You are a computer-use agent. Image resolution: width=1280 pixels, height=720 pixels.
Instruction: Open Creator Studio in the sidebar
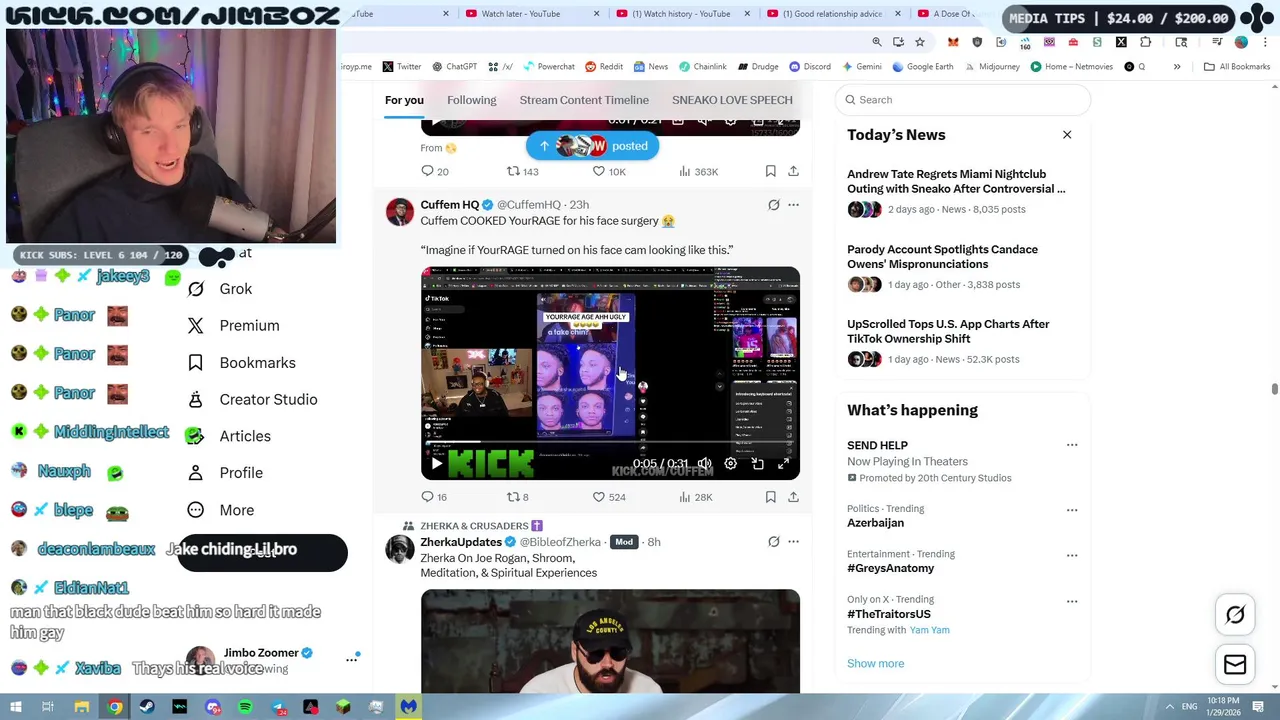252,400
